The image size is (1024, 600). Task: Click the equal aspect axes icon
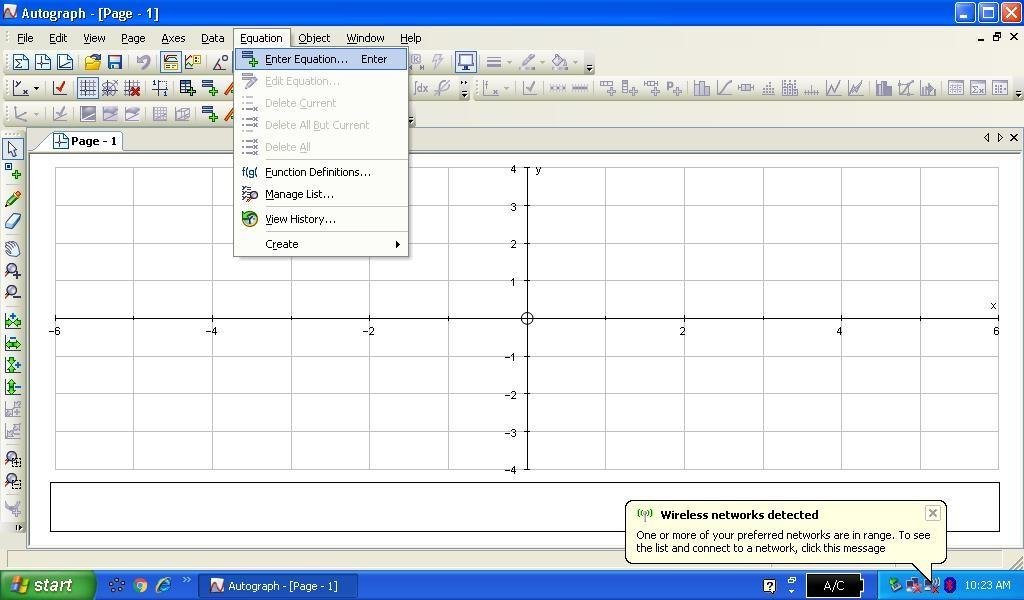[x=160, y=88]
